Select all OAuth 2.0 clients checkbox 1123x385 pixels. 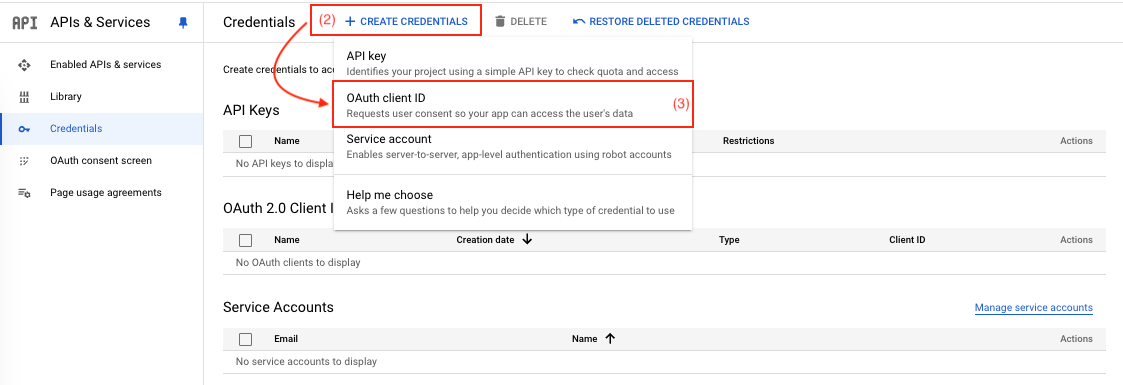tap(246, 240)
